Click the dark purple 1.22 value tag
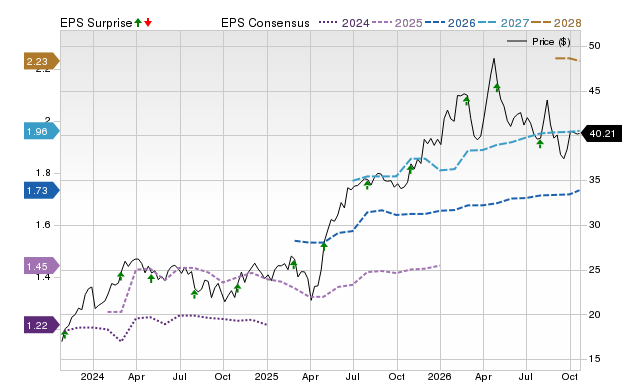 [x=42, y=325]
